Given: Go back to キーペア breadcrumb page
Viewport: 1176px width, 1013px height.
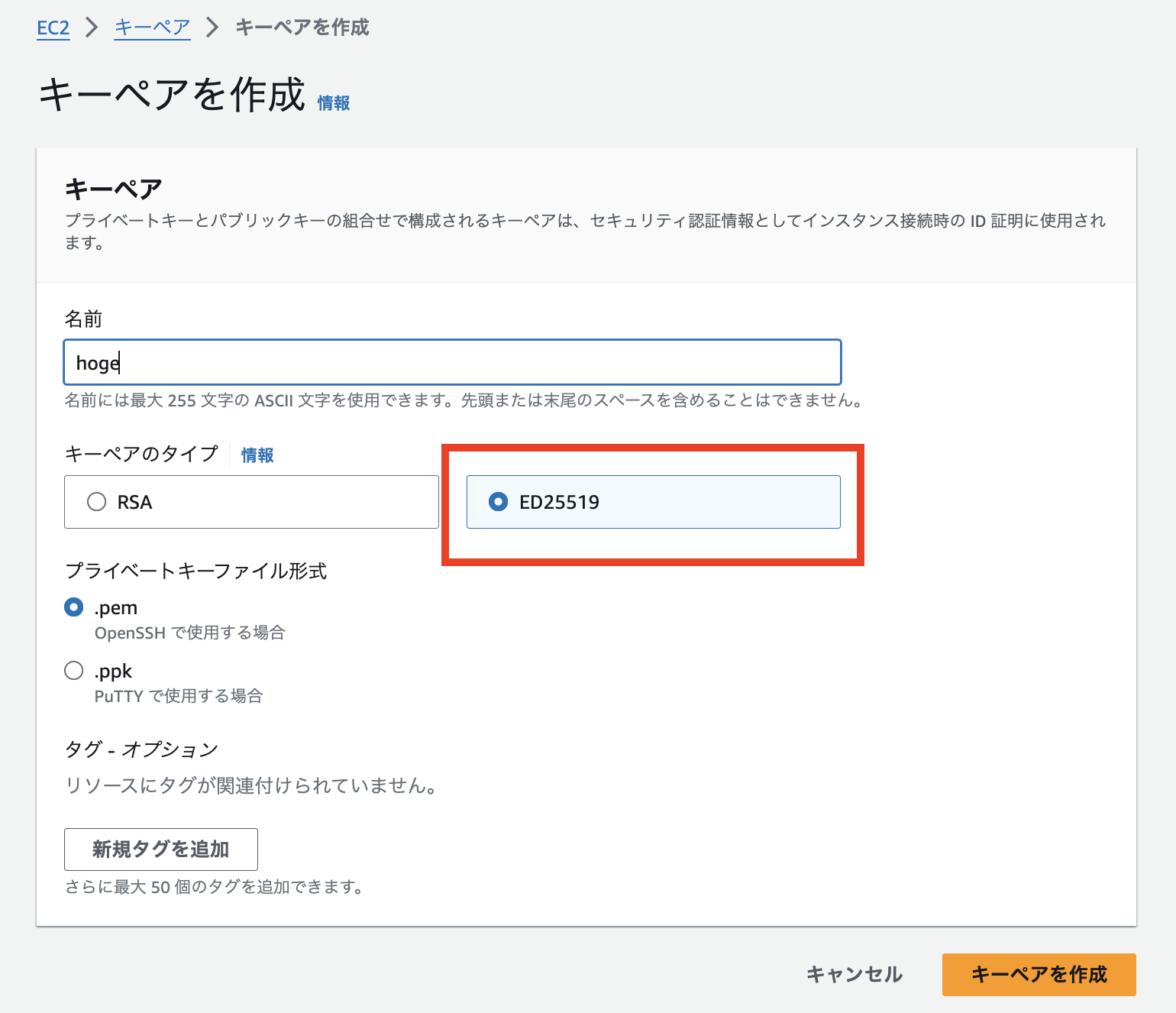Looking at the screenshot, I should click(x=152, y=28).
